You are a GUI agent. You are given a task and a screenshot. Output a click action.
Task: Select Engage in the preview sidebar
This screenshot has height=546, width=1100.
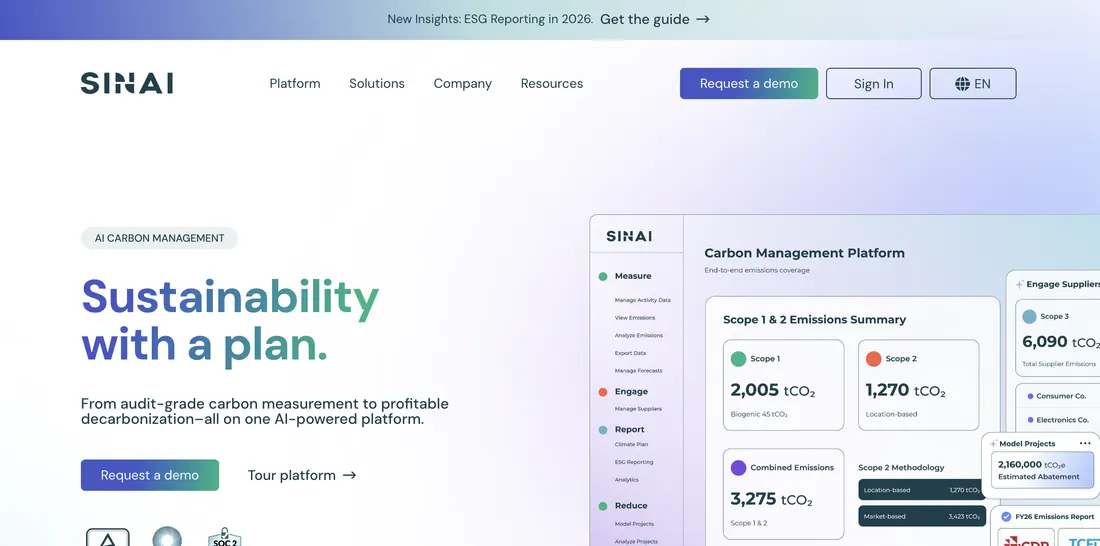click(x=631, y=392)
